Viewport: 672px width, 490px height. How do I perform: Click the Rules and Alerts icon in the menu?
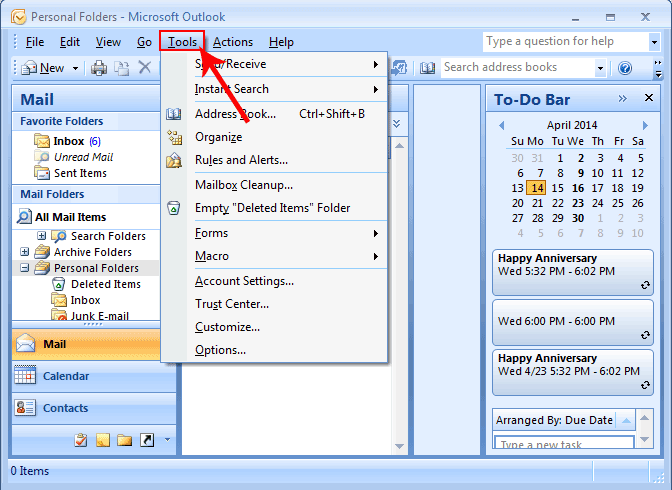pos(174,160)
